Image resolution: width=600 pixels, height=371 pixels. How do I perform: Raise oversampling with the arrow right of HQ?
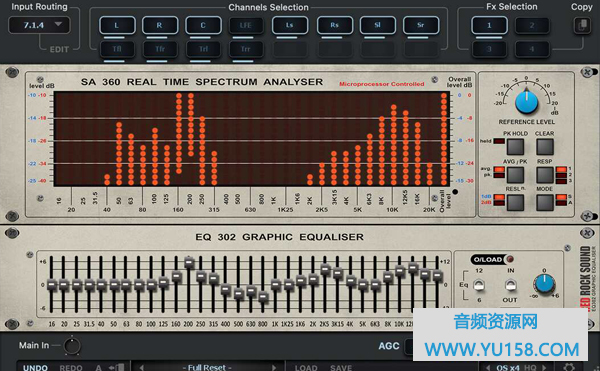point(544,368)
